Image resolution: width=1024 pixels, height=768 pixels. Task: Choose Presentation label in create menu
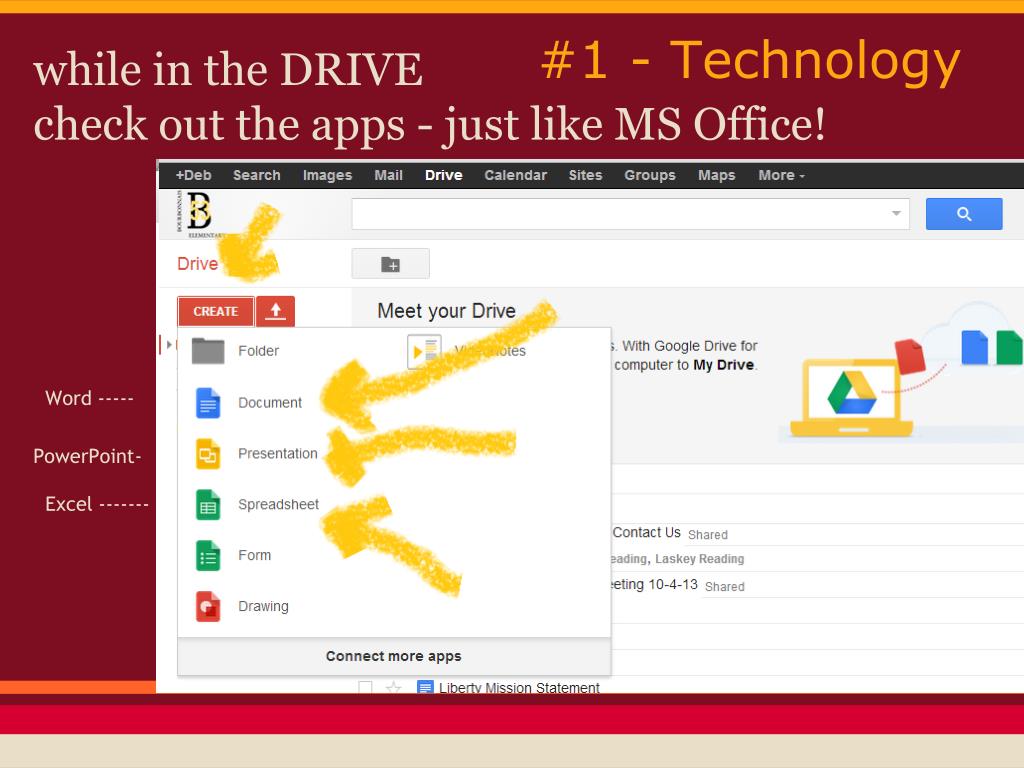pos(278,453)
